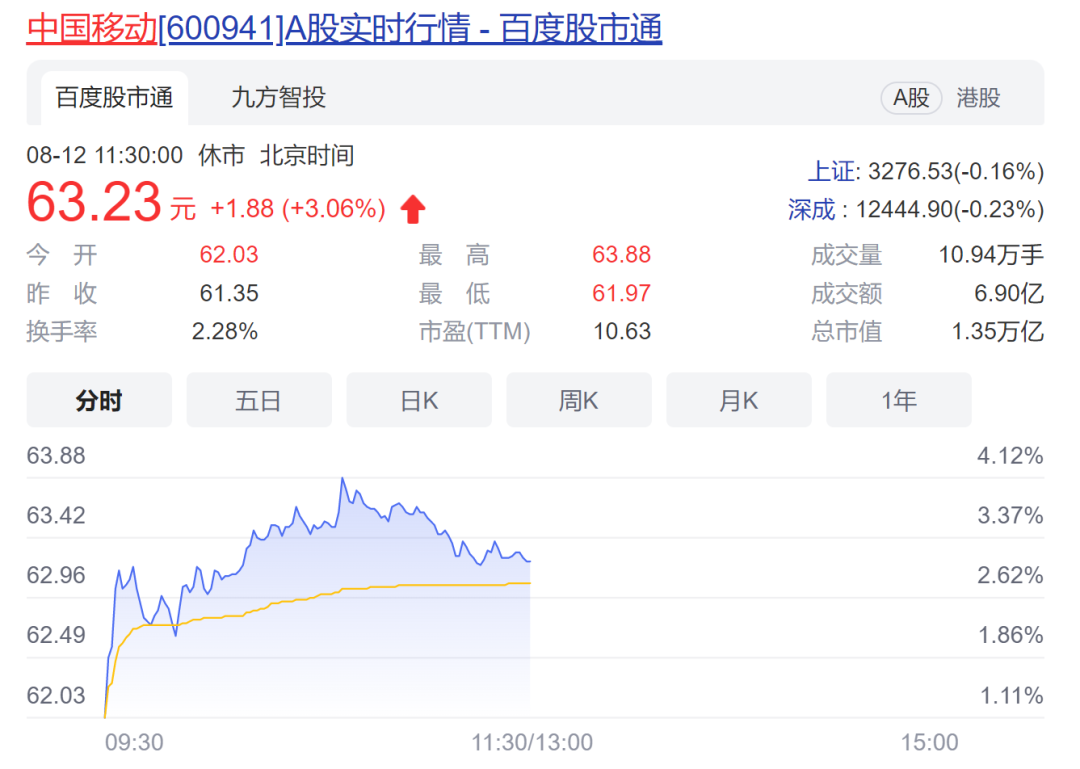Show the 1年 chart range
Screen dimensions: 1080x769
coord(899,401)
